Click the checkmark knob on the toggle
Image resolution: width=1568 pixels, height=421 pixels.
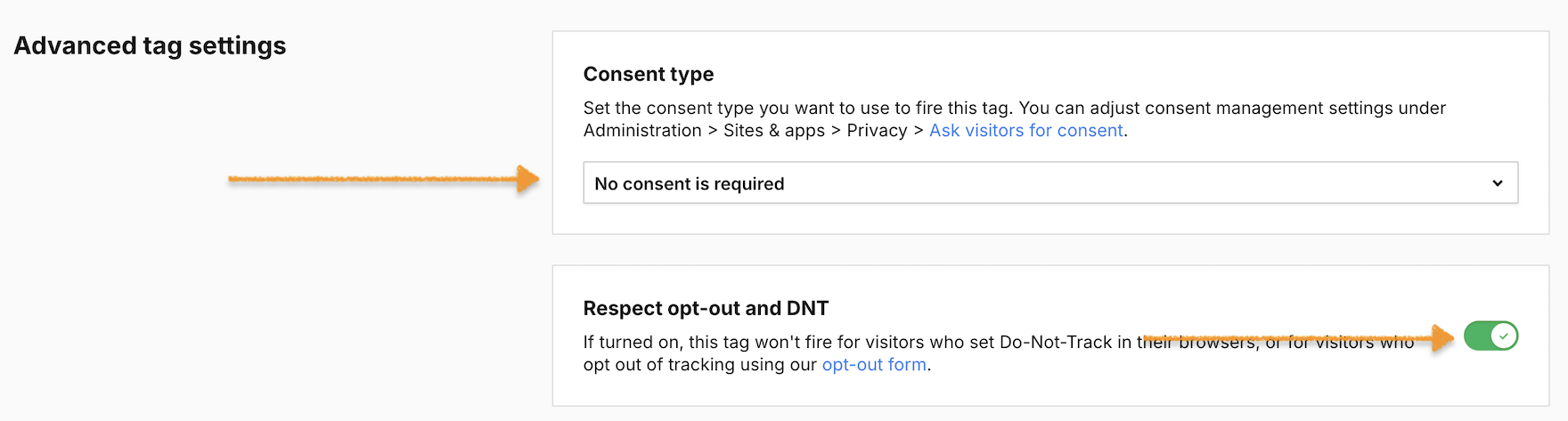coord(1504,336)
